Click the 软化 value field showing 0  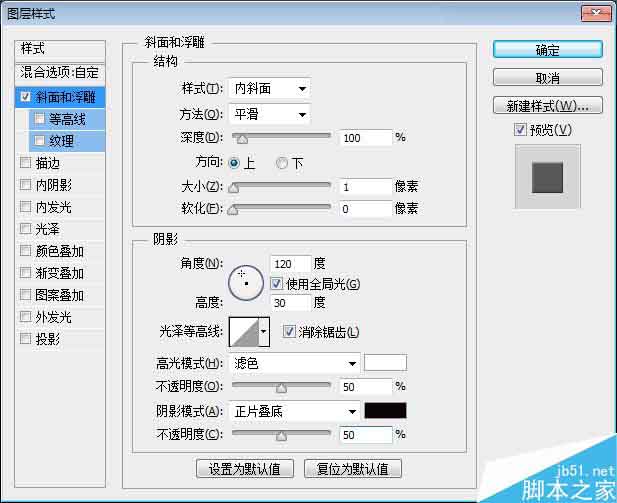[x=366, y=209]
